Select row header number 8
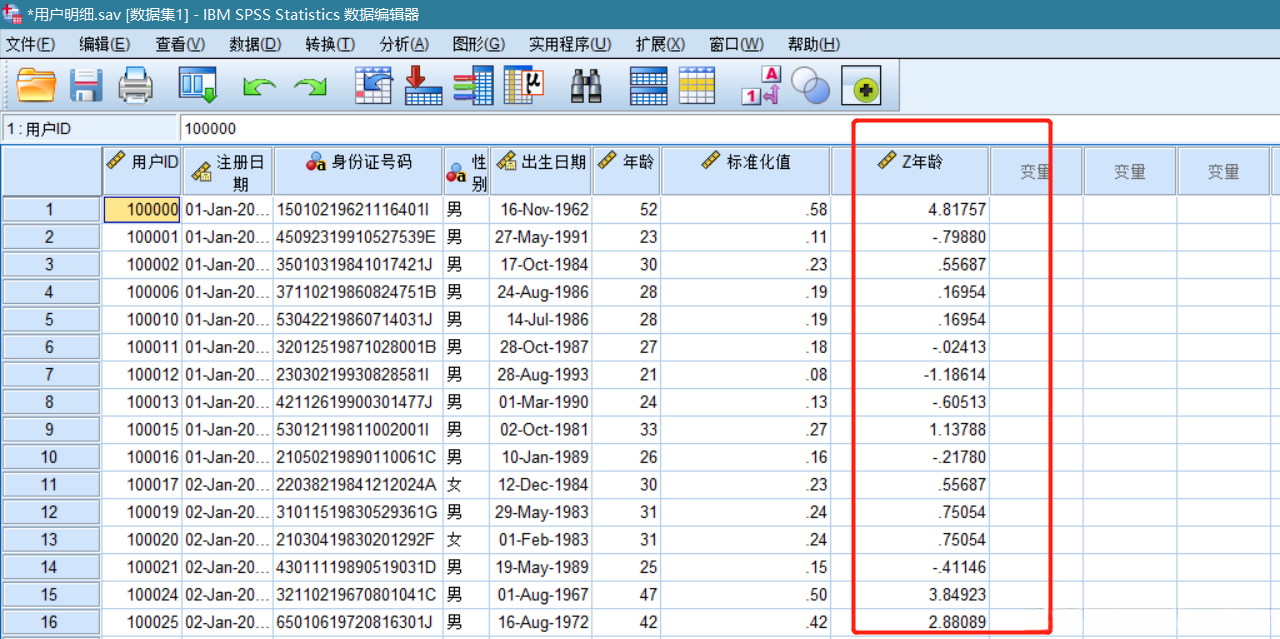Image resolution: width=1280 pixels, height=639 pixels. click(51, 402)
